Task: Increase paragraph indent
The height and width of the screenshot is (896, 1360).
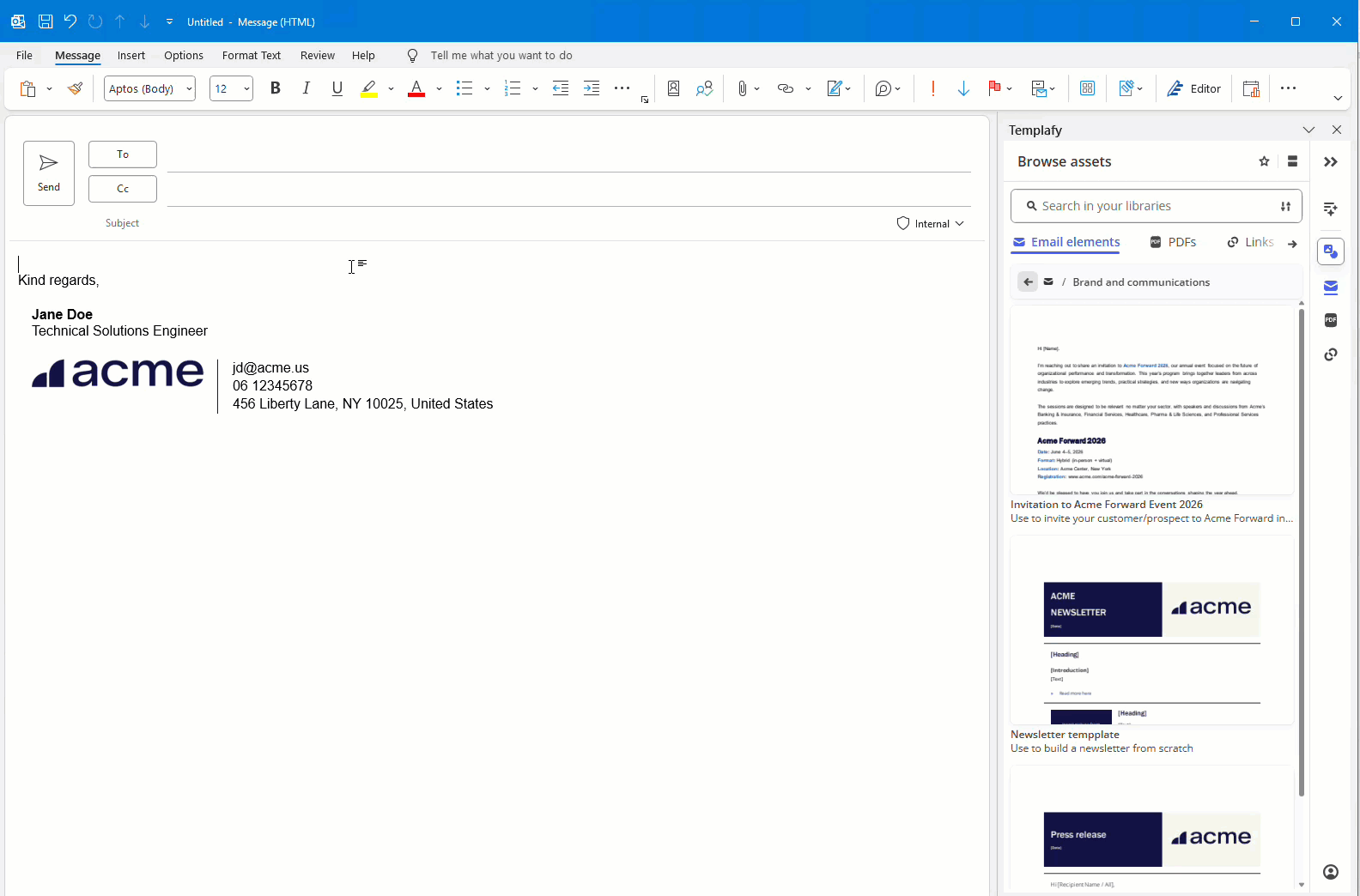Action: pos(592,88)
